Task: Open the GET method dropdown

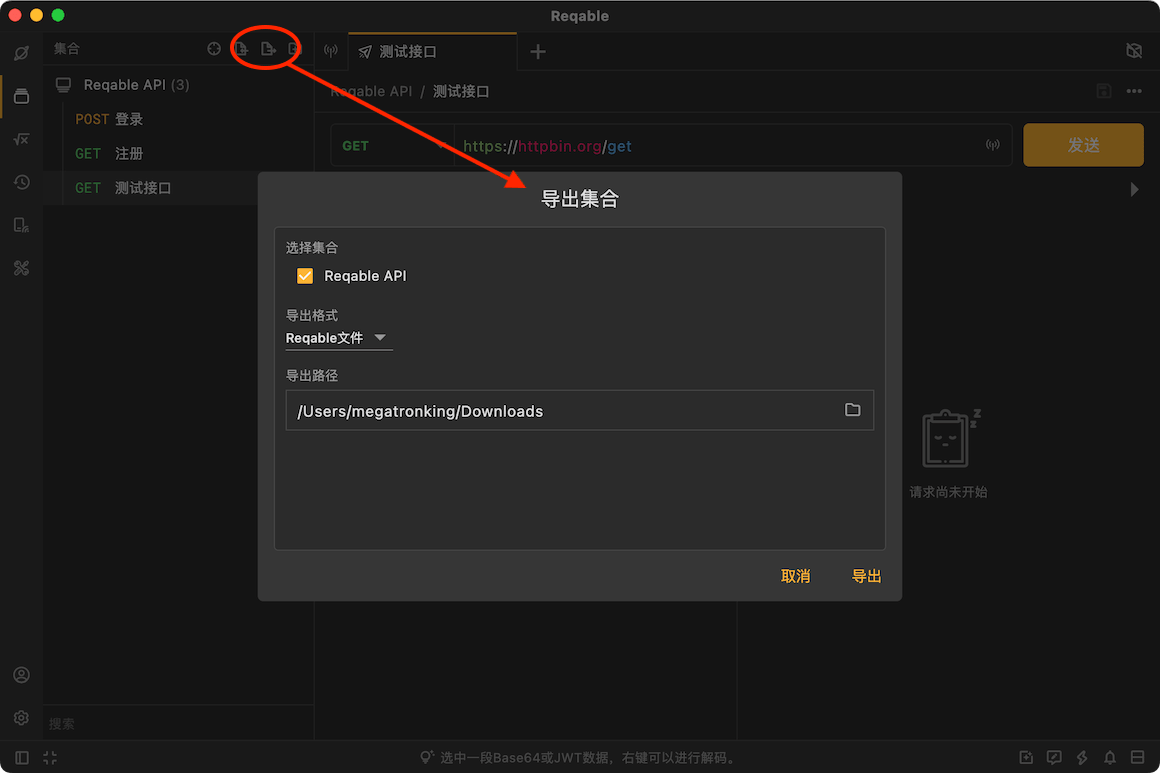Action: [392, 146]
